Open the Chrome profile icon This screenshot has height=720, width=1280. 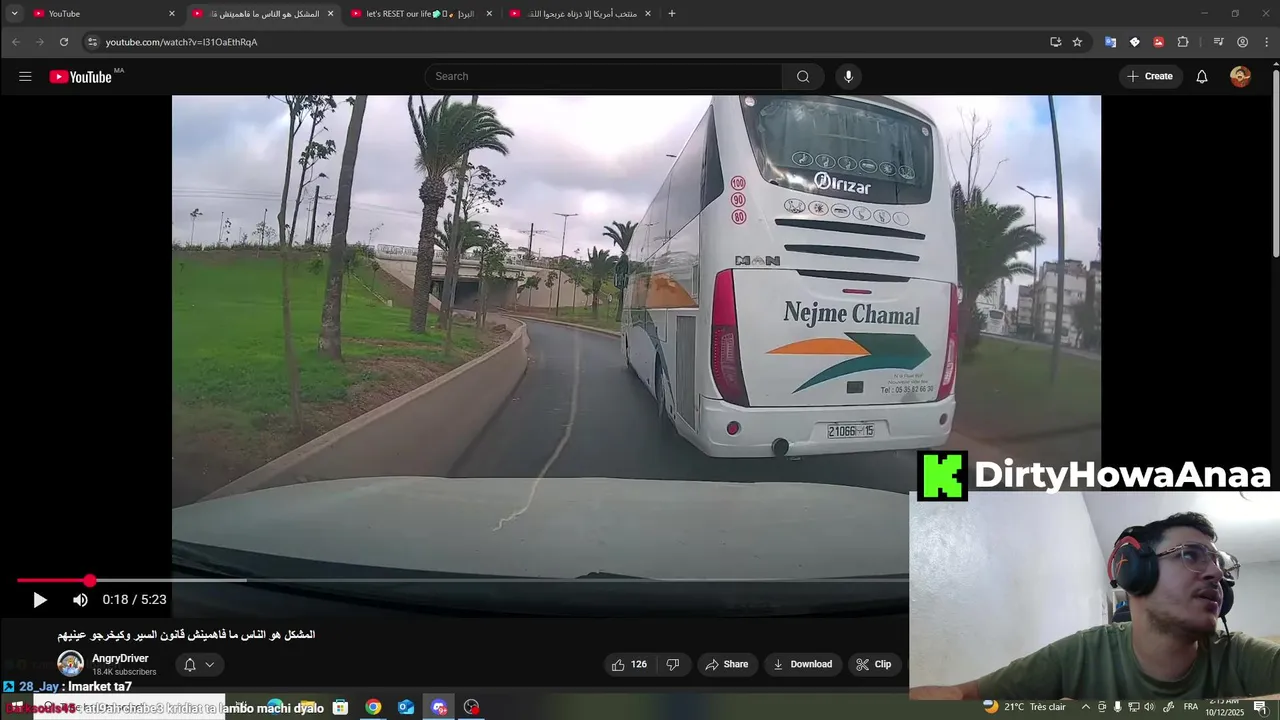pos(1242,42)
